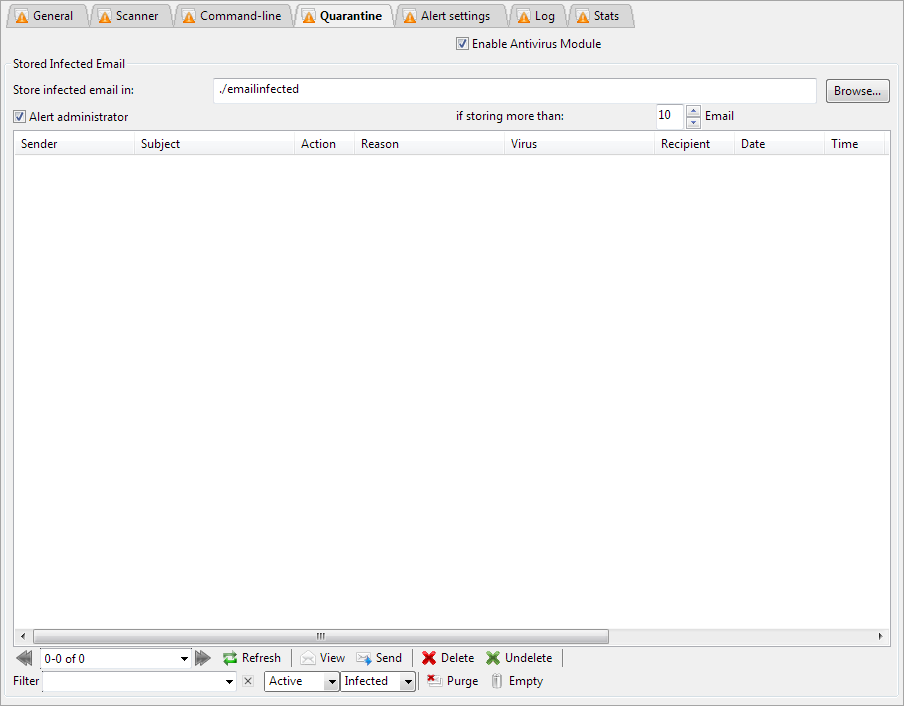The width and height of the screenshot is (904, 706).
Task: Click the Send mail icon
Action: tap(364, 658)
